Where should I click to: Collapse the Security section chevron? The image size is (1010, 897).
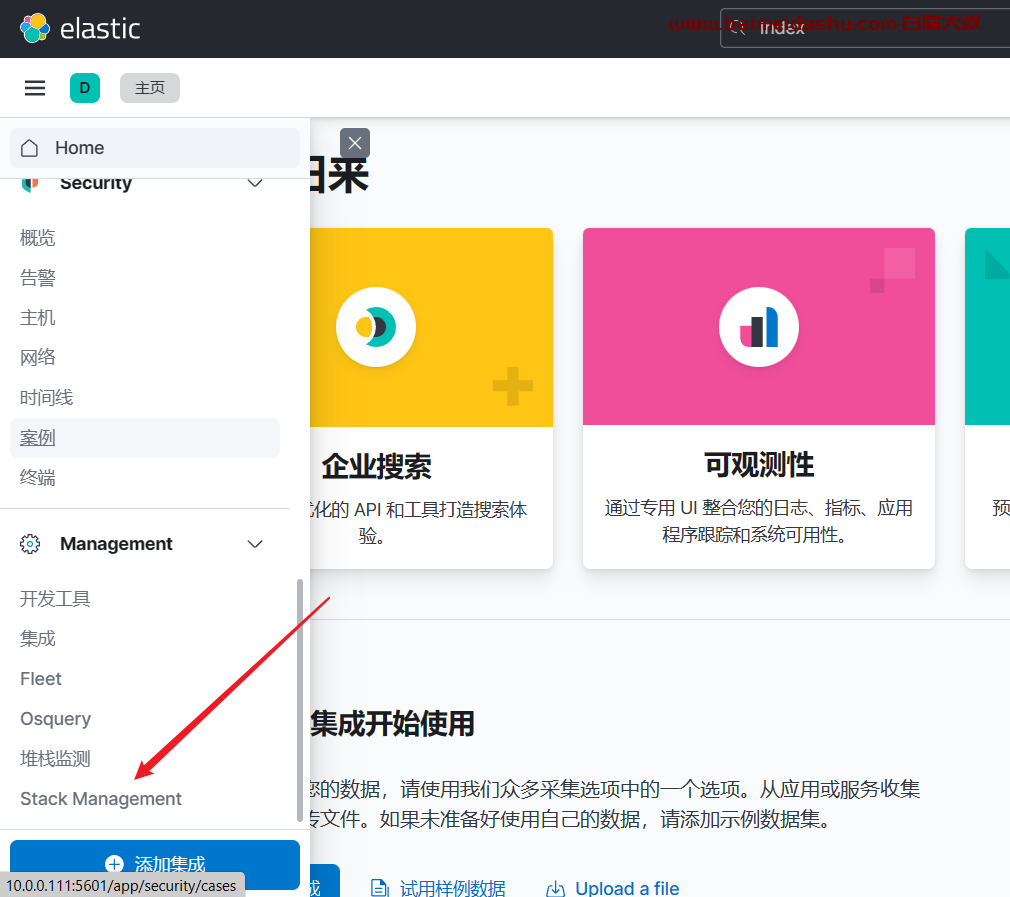(255, 183)
